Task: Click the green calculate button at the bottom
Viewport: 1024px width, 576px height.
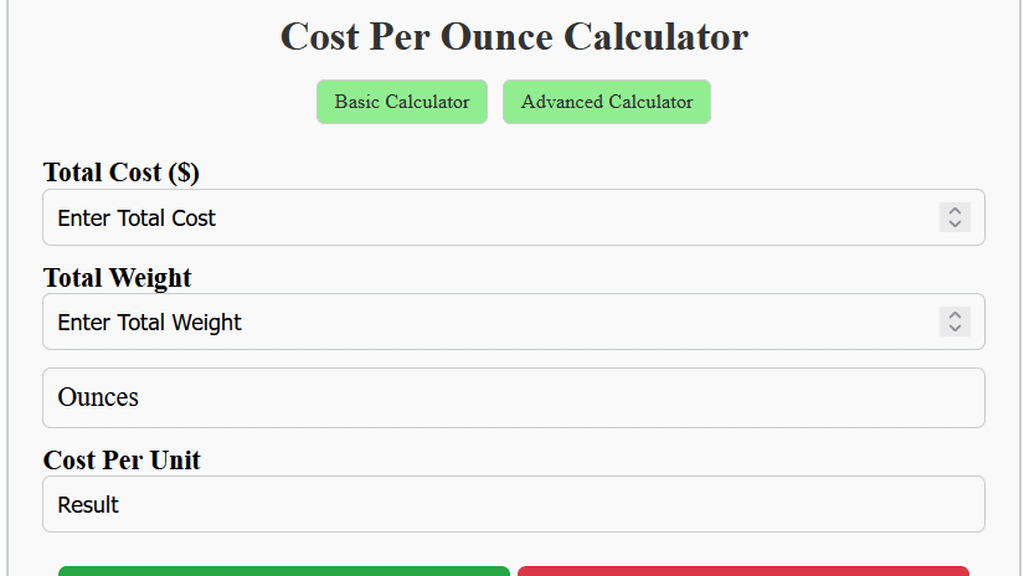Action: (x=283, y=572)
